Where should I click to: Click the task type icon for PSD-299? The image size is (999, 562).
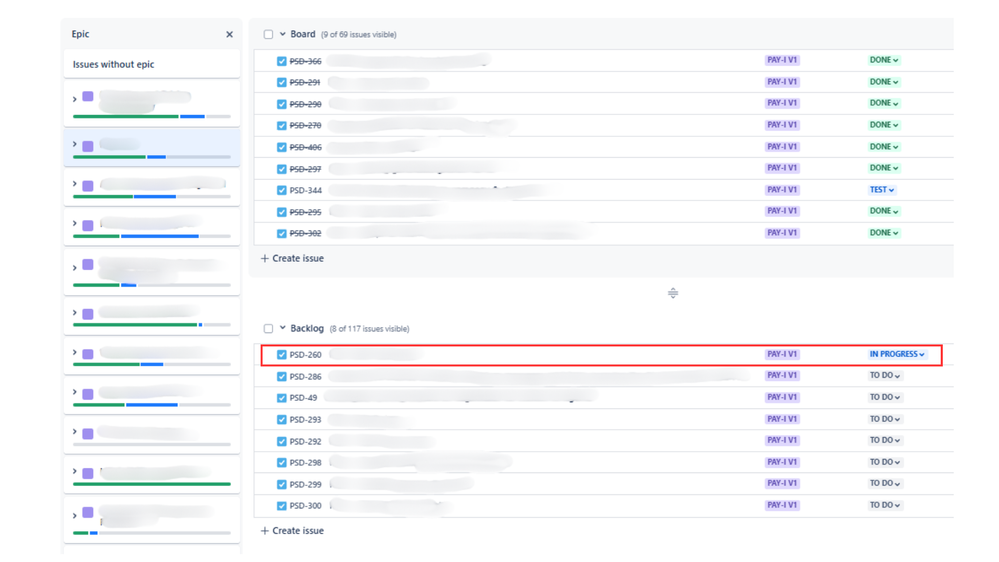[282, 484]
